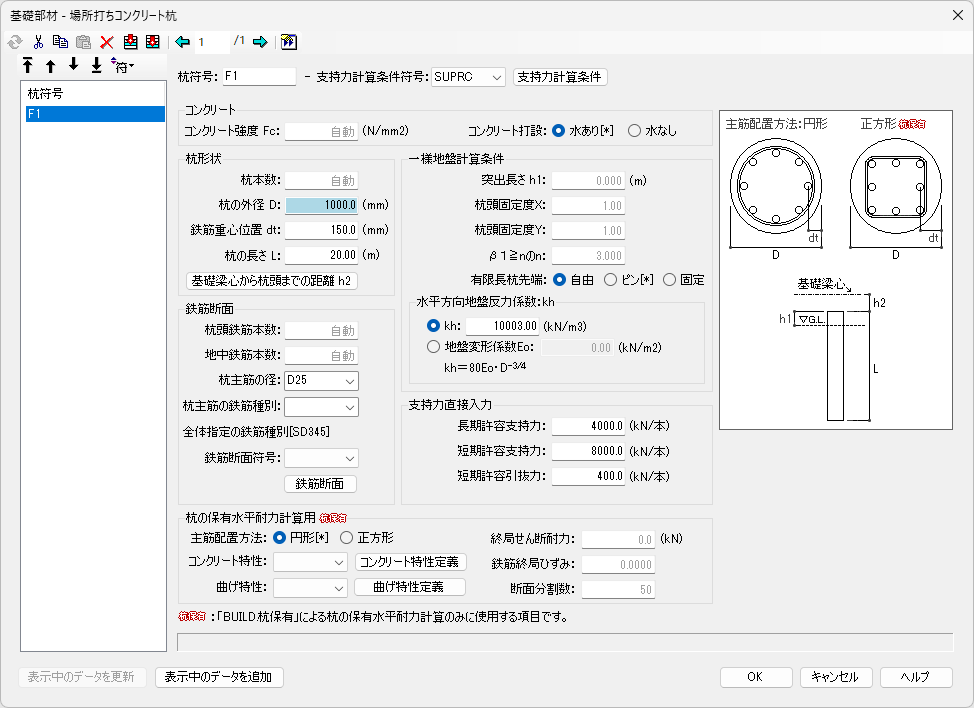Screen dimensions: 974x708
Task: Click the 支持力計算条件 button
Action: click(559, 77)
